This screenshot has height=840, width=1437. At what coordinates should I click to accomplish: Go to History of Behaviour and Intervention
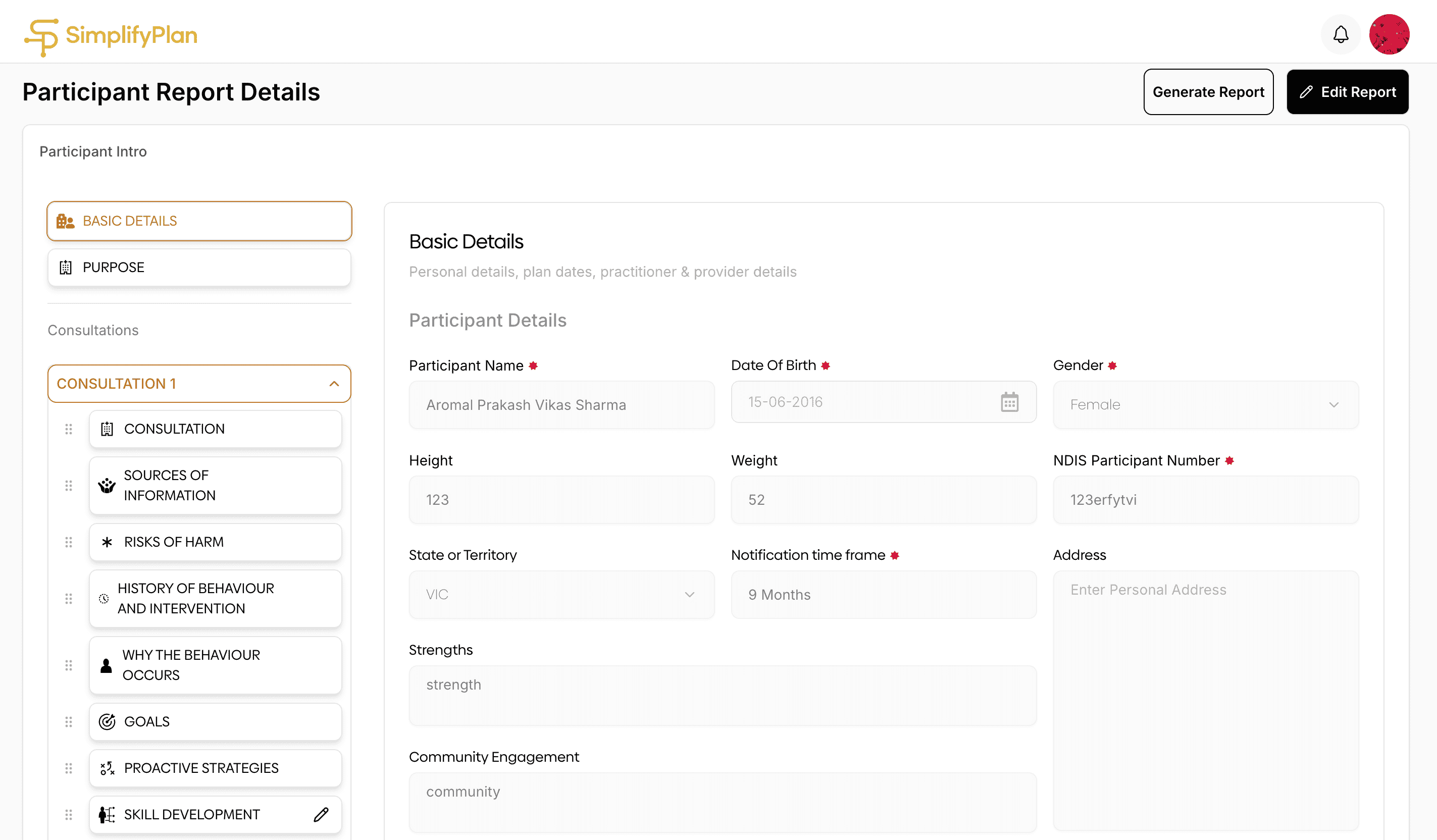(215, 598)
